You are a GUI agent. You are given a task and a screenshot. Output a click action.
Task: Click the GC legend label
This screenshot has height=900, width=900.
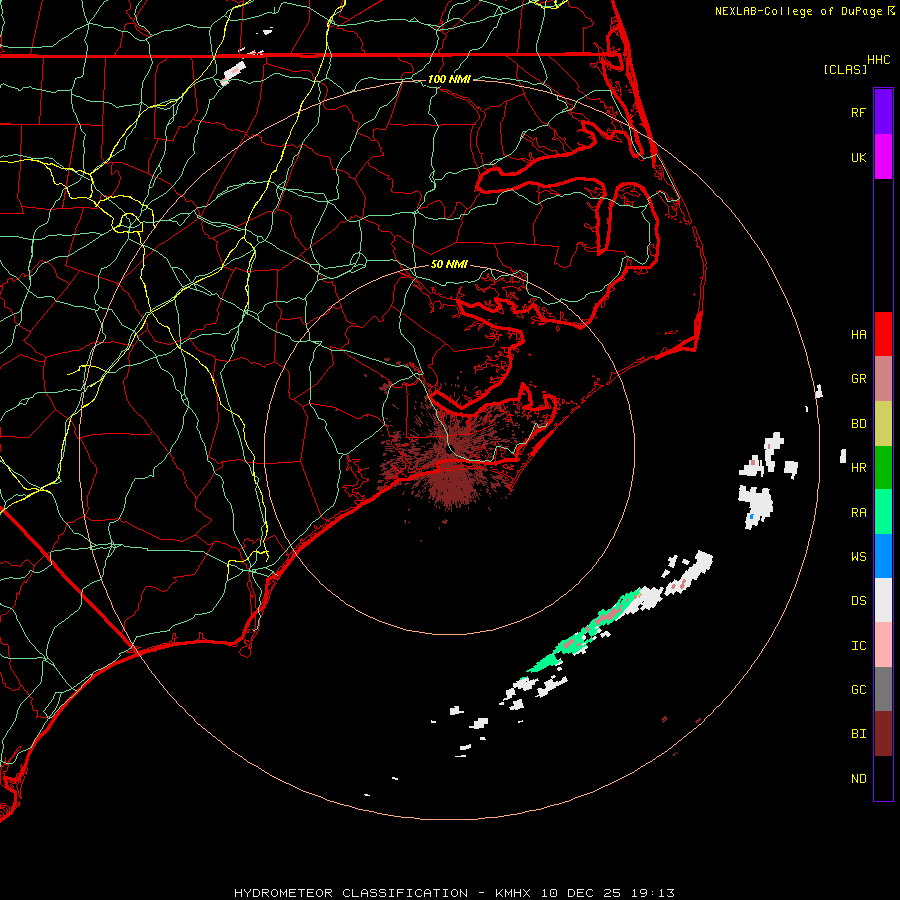point(858,690)
